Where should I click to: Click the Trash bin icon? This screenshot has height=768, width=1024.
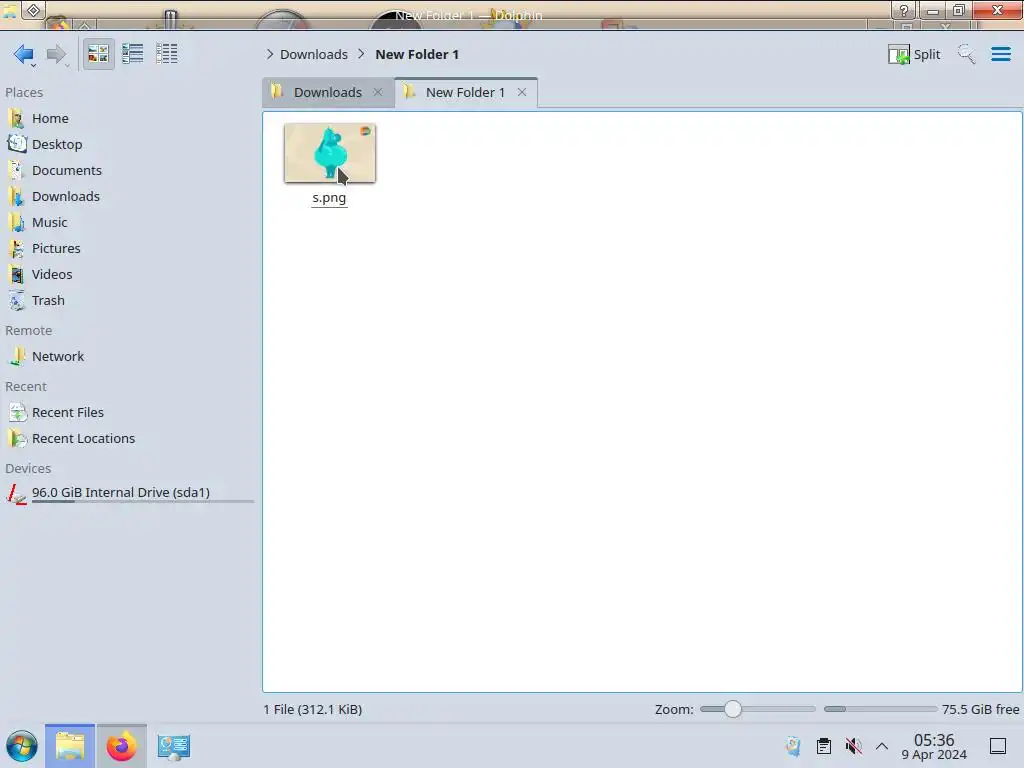(x=17, y=301)
